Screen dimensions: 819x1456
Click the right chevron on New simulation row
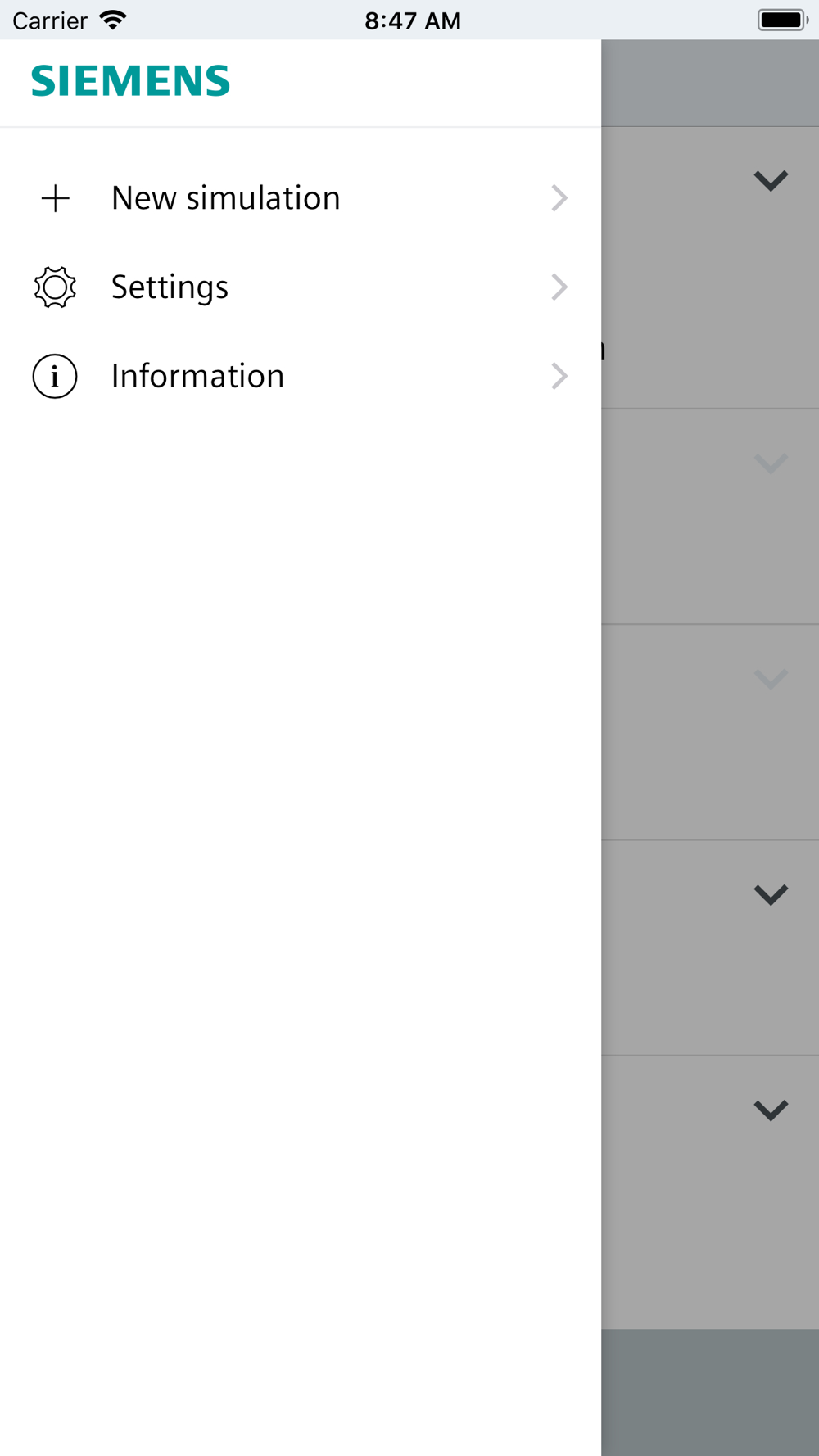(559, 198)
